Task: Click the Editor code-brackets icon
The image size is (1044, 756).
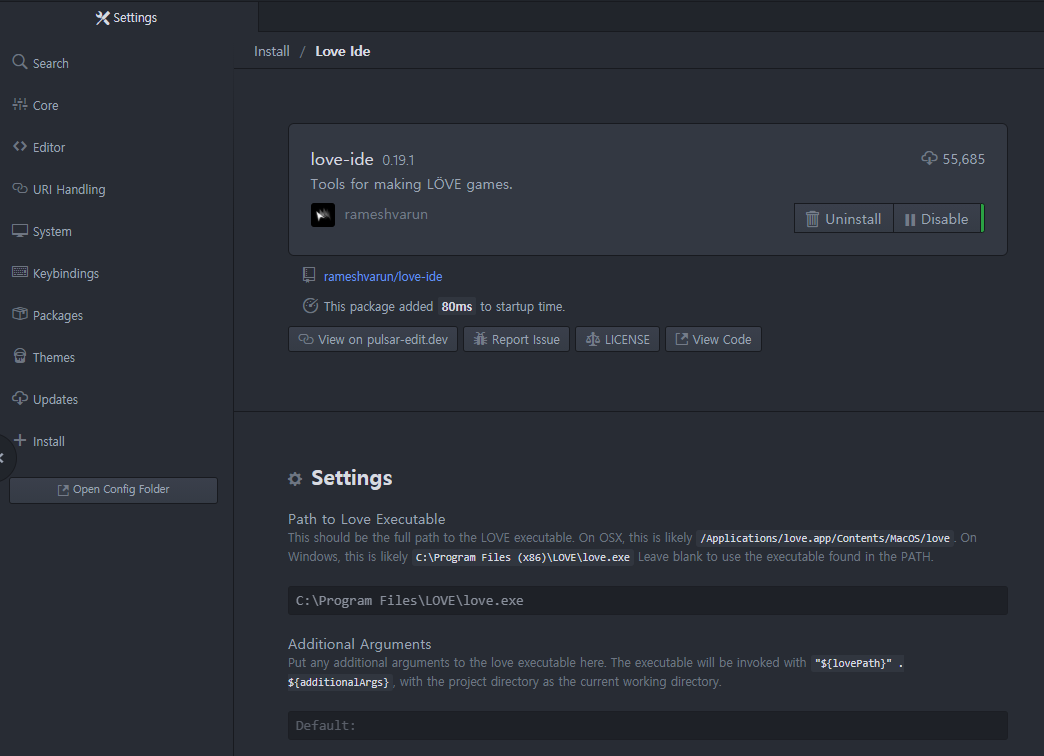Action: click(x=20, y=146)
